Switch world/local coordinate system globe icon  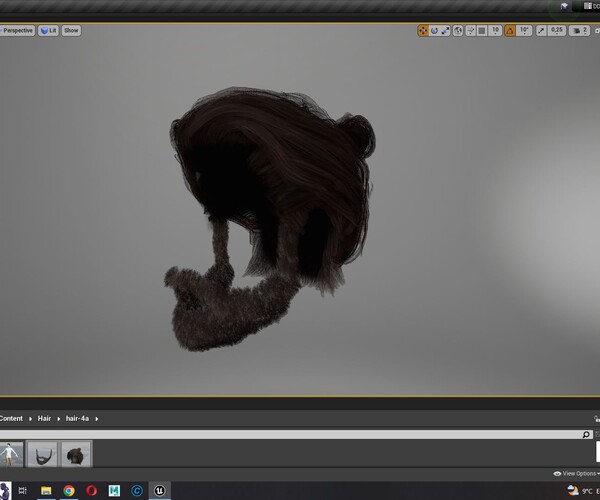(458, 31)
